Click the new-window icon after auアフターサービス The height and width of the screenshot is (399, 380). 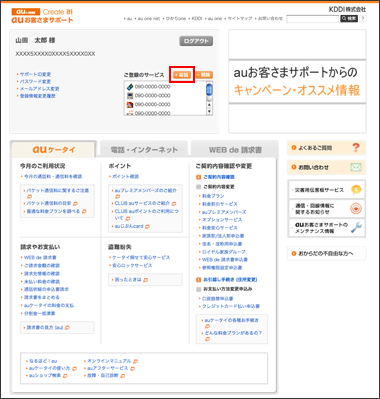pos(133,369)
